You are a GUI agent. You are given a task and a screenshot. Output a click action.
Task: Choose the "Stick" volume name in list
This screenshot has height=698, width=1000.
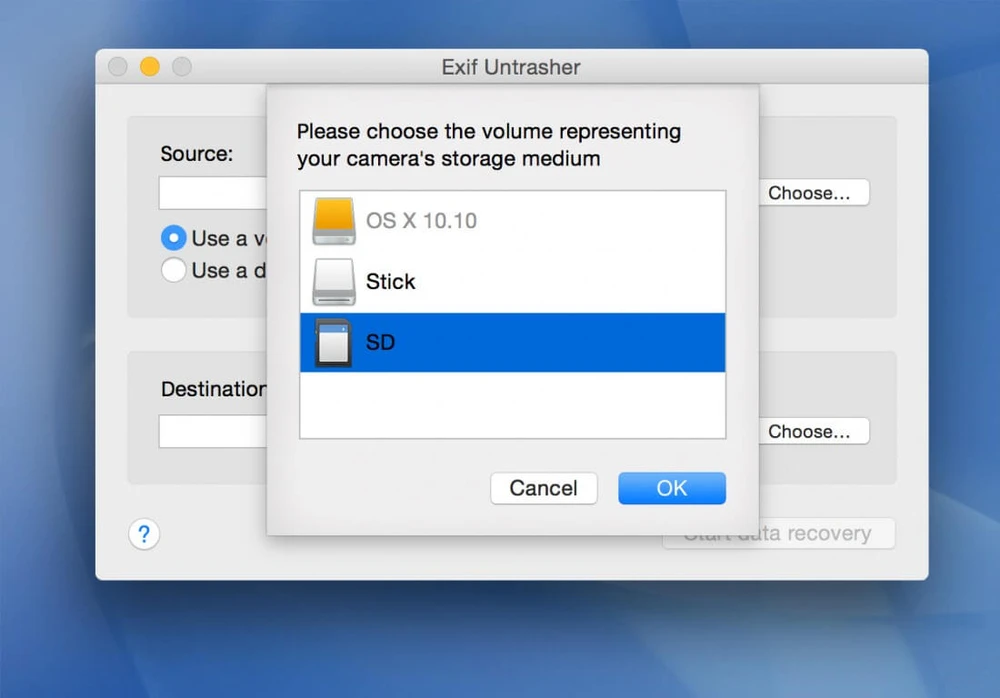tap(390, 282)
